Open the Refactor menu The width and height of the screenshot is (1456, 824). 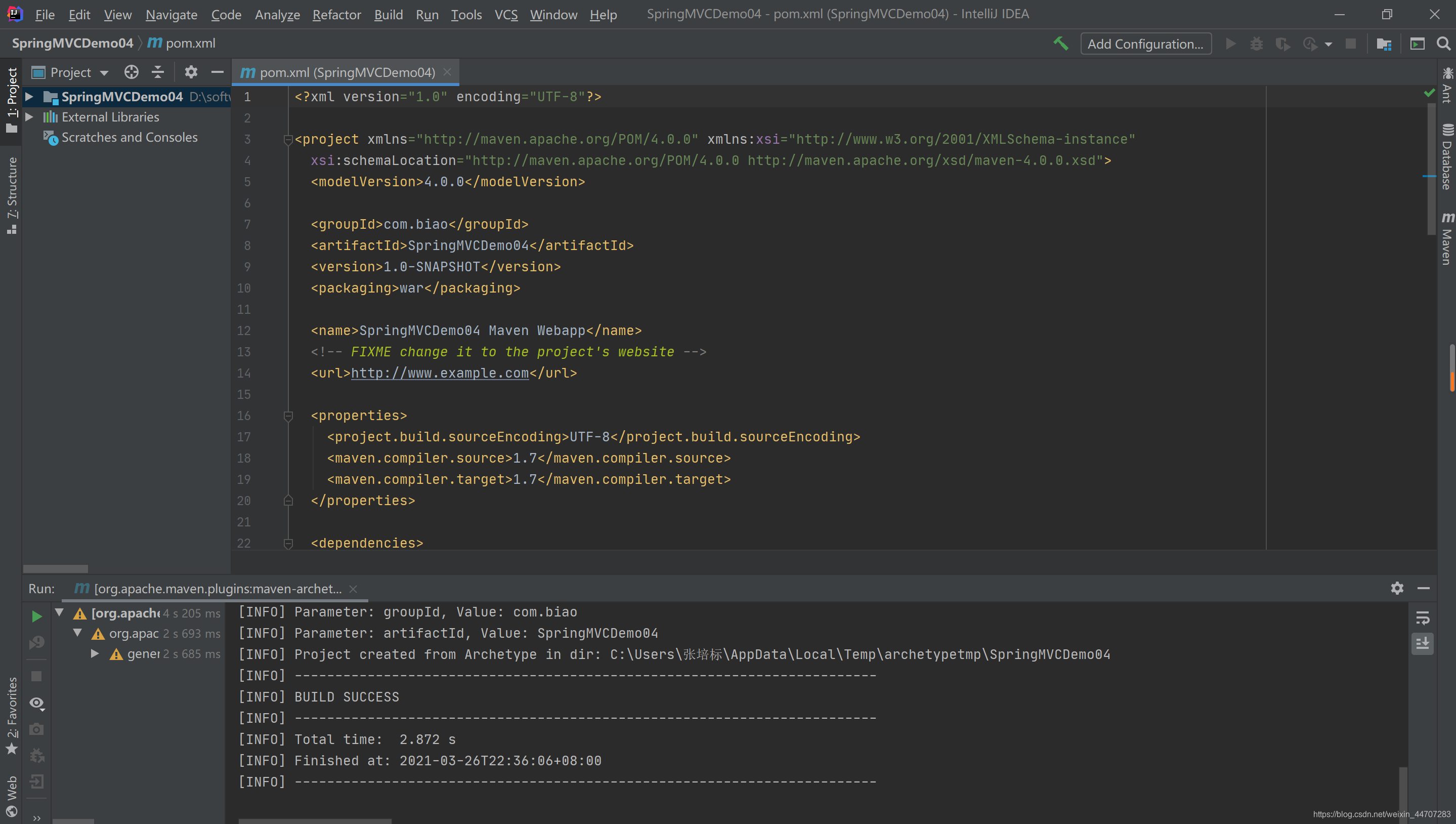(x=336, y=14)
